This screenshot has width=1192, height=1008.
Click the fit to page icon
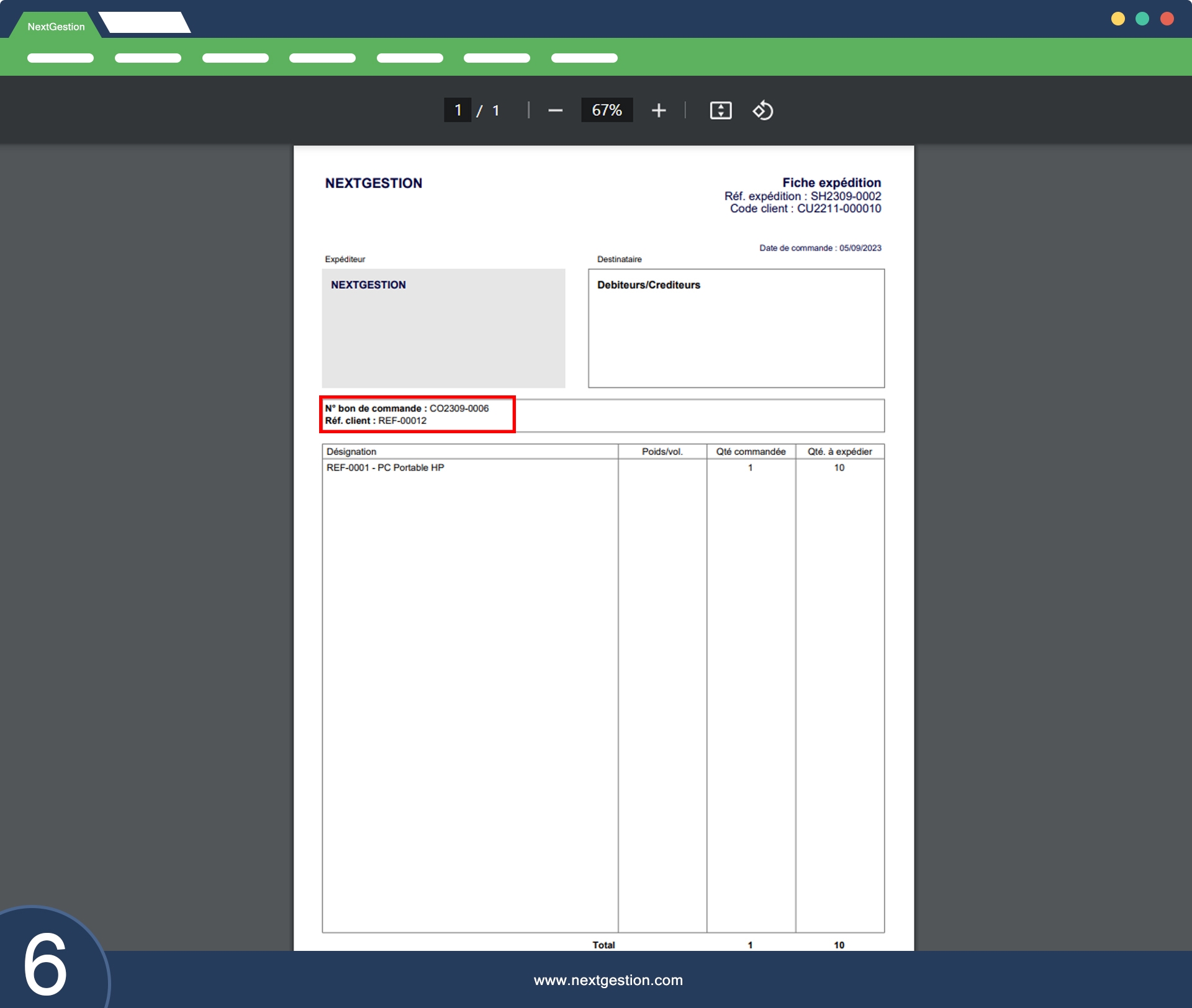coord(720,110)
